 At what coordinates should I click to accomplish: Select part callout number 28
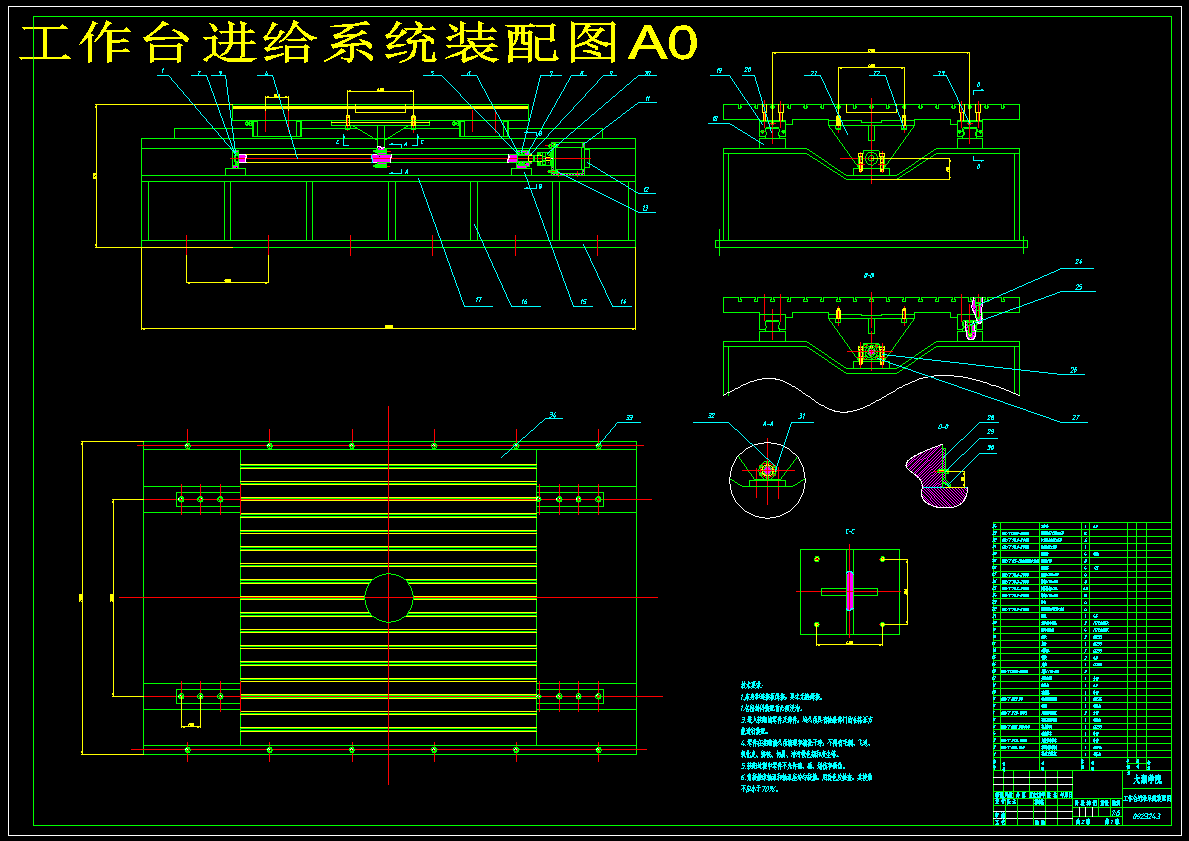tap(990, 418)
